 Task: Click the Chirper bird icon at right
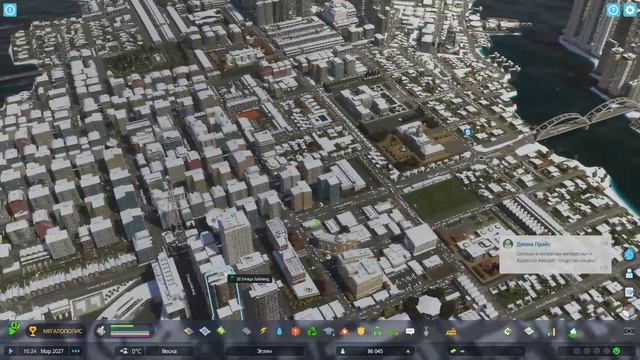(629, 254)
